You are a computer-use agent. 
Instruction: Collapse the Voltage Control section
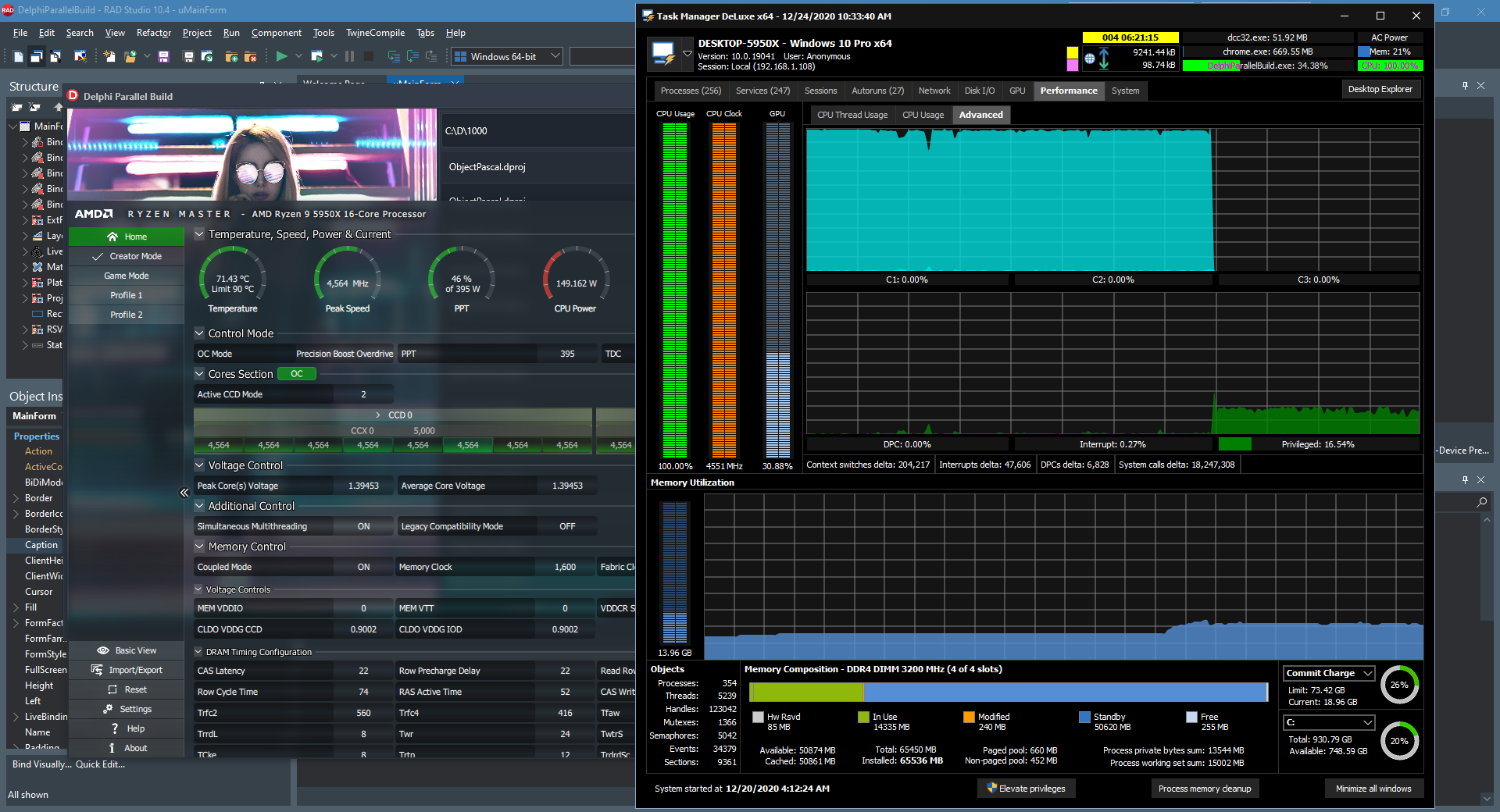tap(199, 465)
